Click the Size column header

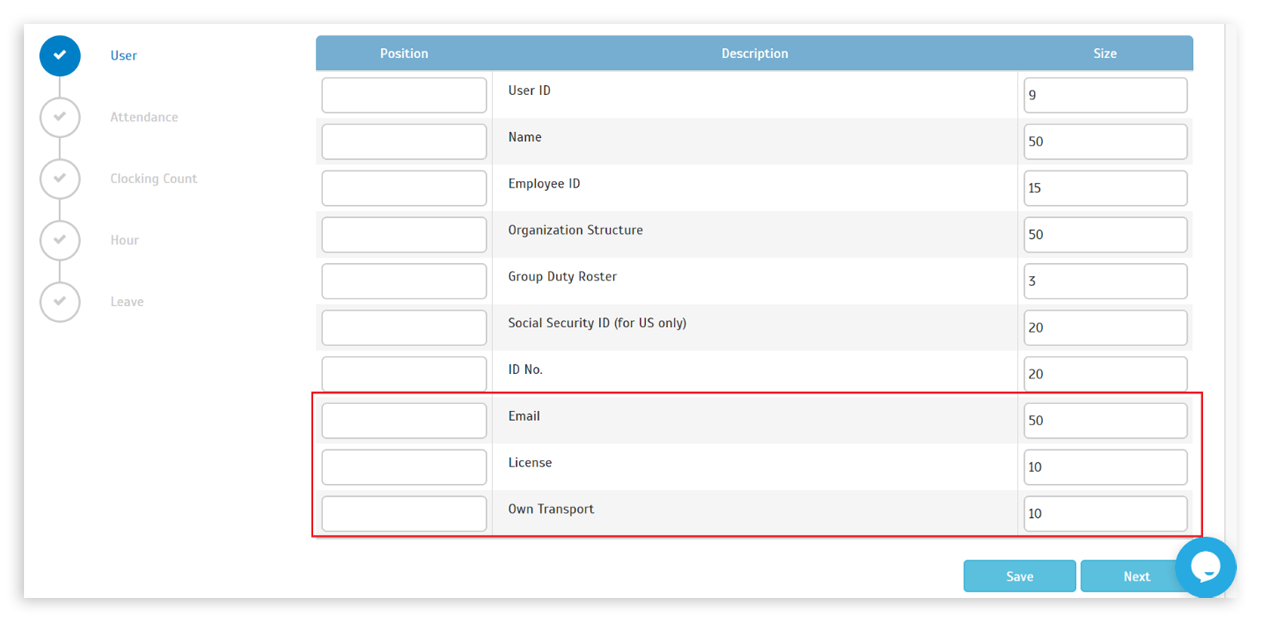(x=1105, y=54)
